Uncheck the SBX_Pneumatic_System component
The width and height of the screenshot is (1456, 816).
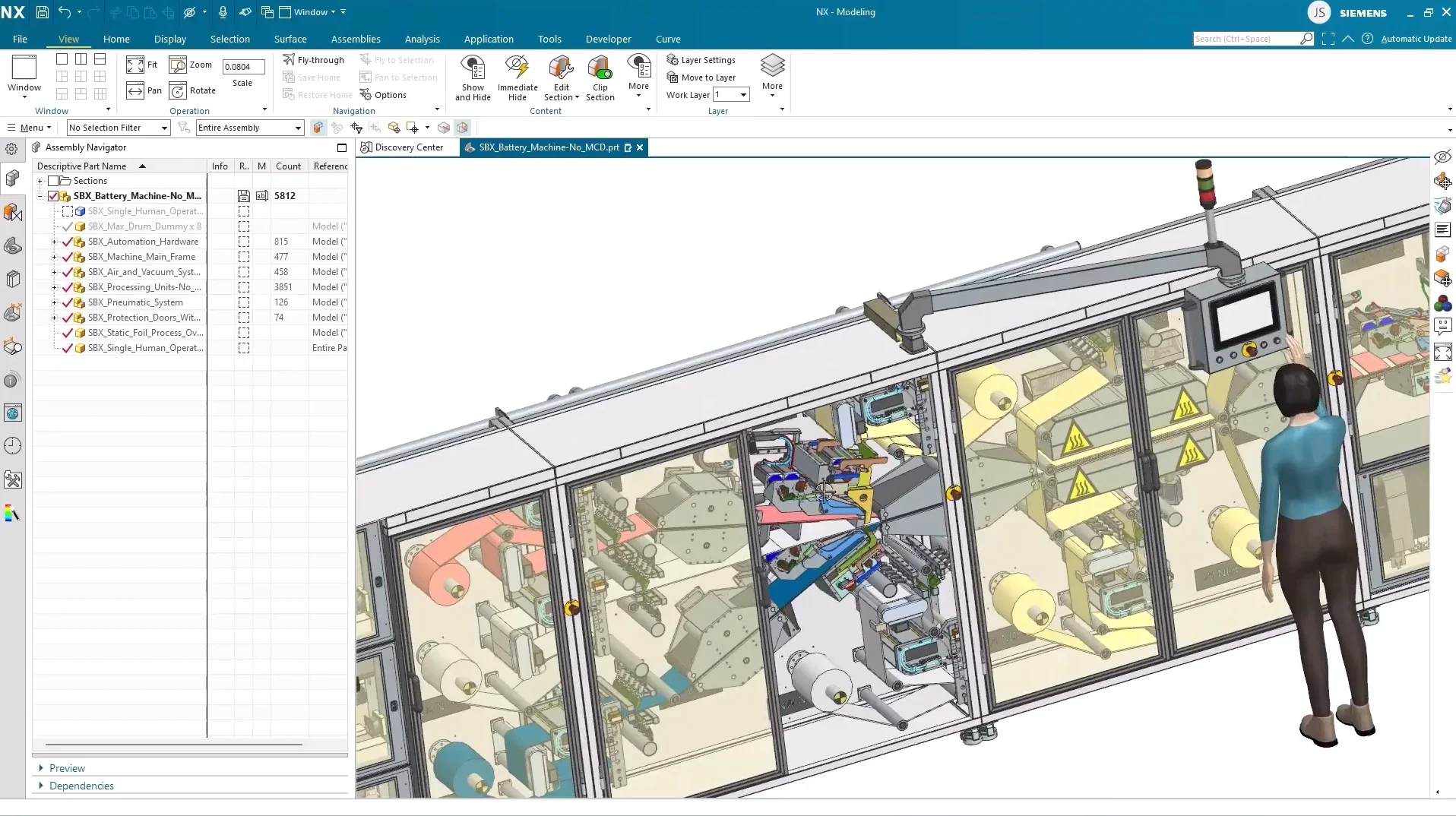(68, 302)
